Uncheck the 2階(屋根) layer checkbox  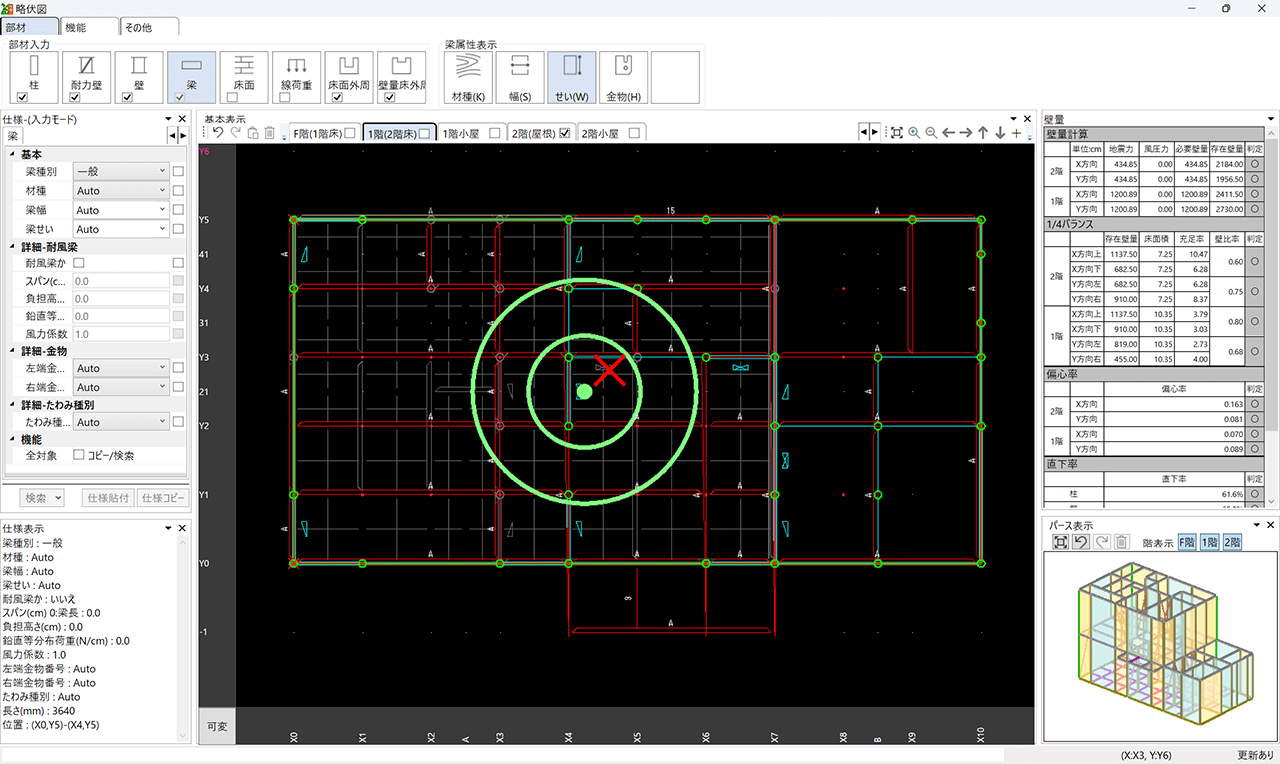(565, 133)
